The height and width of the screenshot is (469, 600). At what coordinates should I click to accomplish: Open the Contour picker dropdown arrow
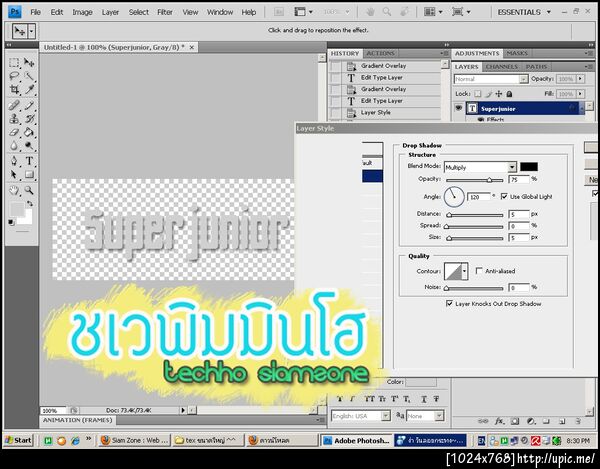click(465, 271)
